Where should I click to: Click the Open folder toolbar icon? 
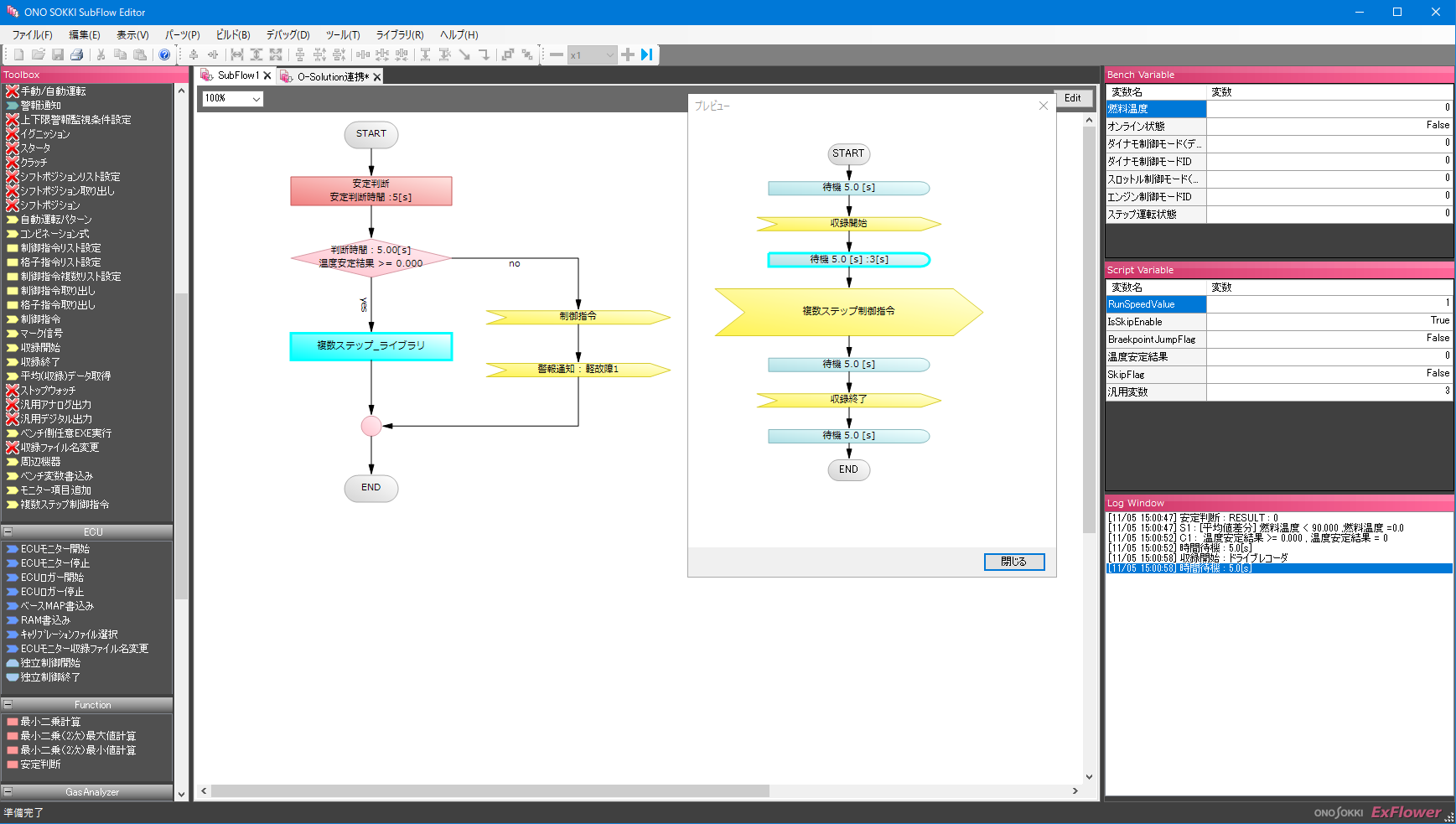coord(39,54)
